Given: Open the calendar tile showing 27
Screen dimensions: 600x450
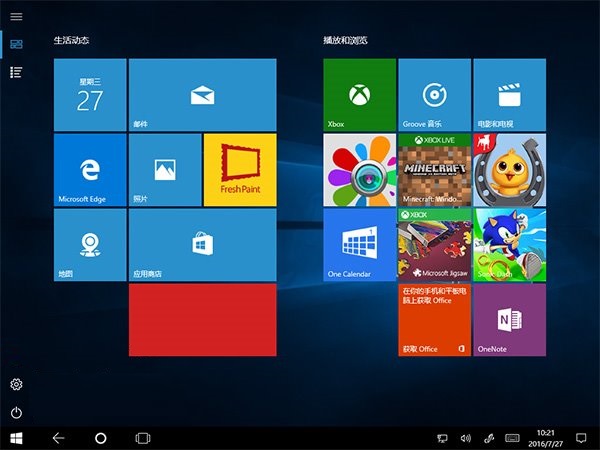Looking at the screenshot, I should click(90, 95).
